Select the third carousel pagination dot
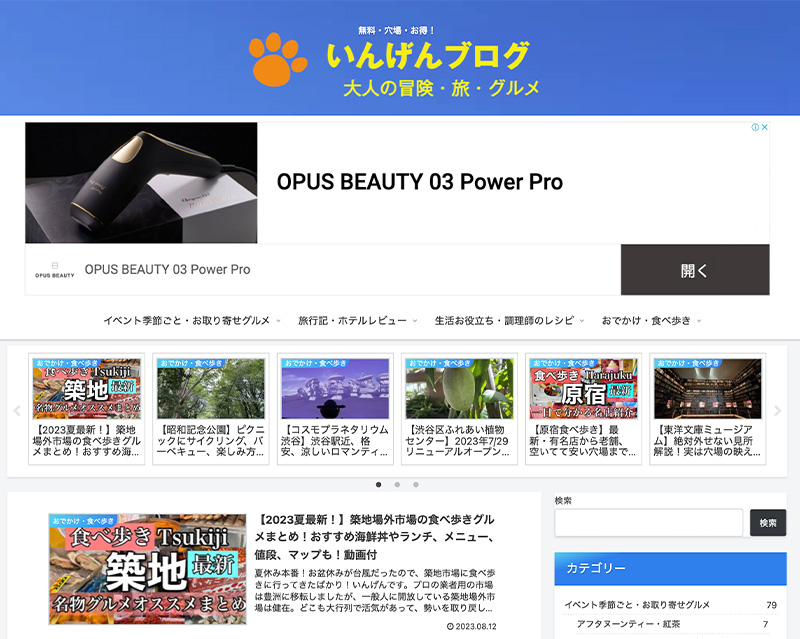The width and height of the screenshot is (800, 639). coord(416,484)
